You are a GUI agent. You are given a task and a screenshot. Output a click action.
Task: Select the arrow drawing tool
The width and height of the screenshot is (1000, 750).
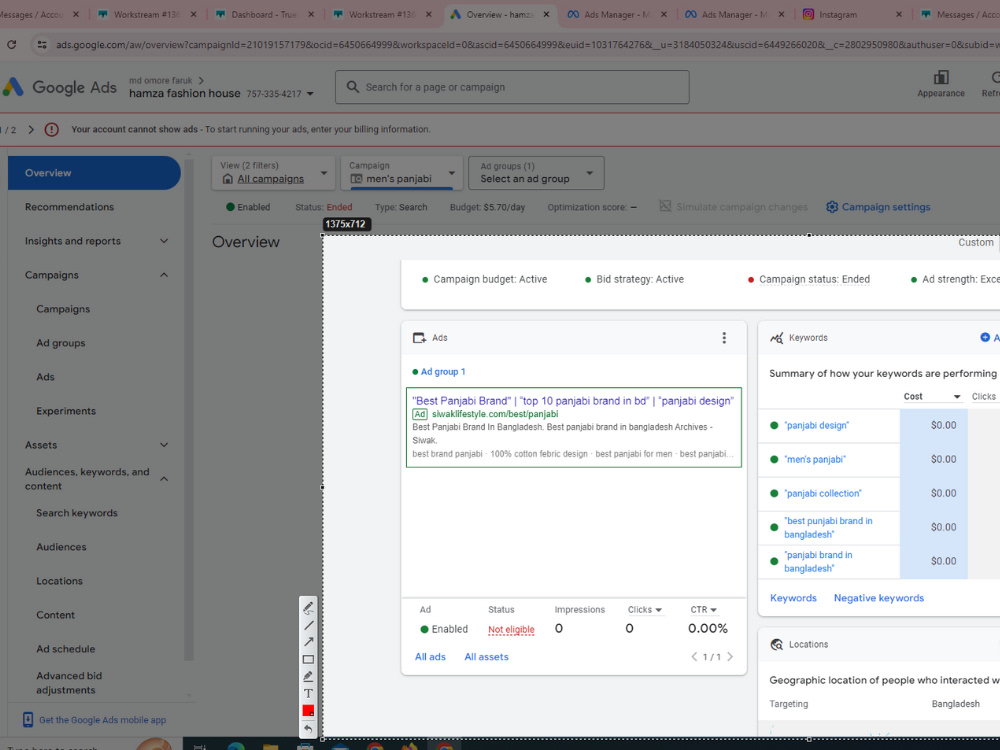pyautogui.click(x=308, y=642)
